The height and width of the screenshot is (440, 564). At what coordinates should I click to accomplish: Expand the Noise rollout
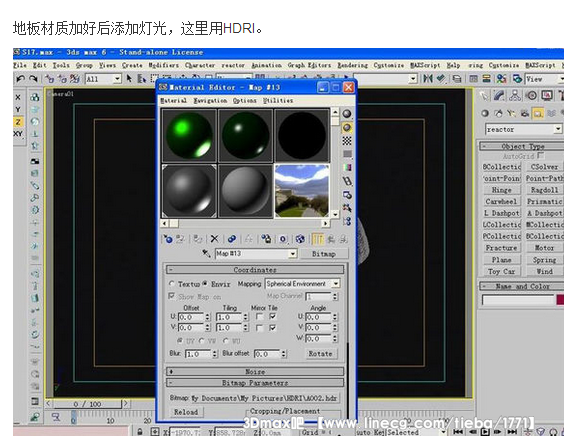[x=255, y=371]
